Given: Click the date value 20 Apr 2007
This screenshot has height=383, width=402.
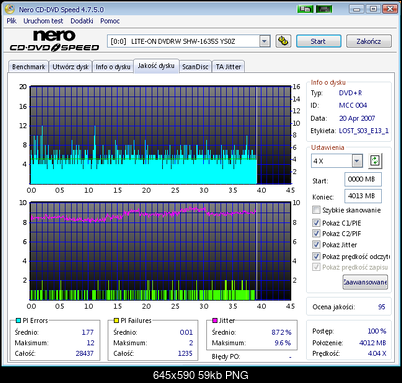Looking at the screenshot, I should coord(357,118).
